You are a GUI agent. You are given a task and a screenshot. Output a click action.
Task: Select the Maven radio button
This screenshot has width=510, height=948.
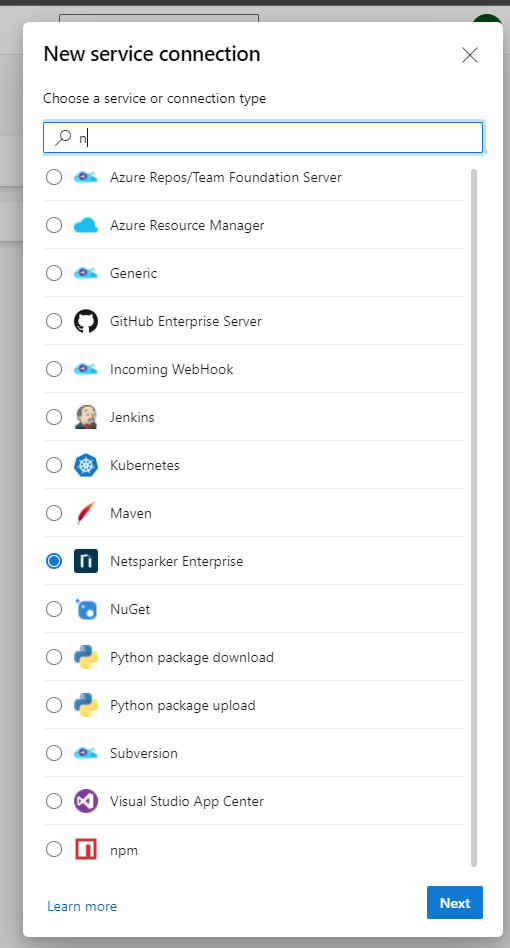(54, 513)
